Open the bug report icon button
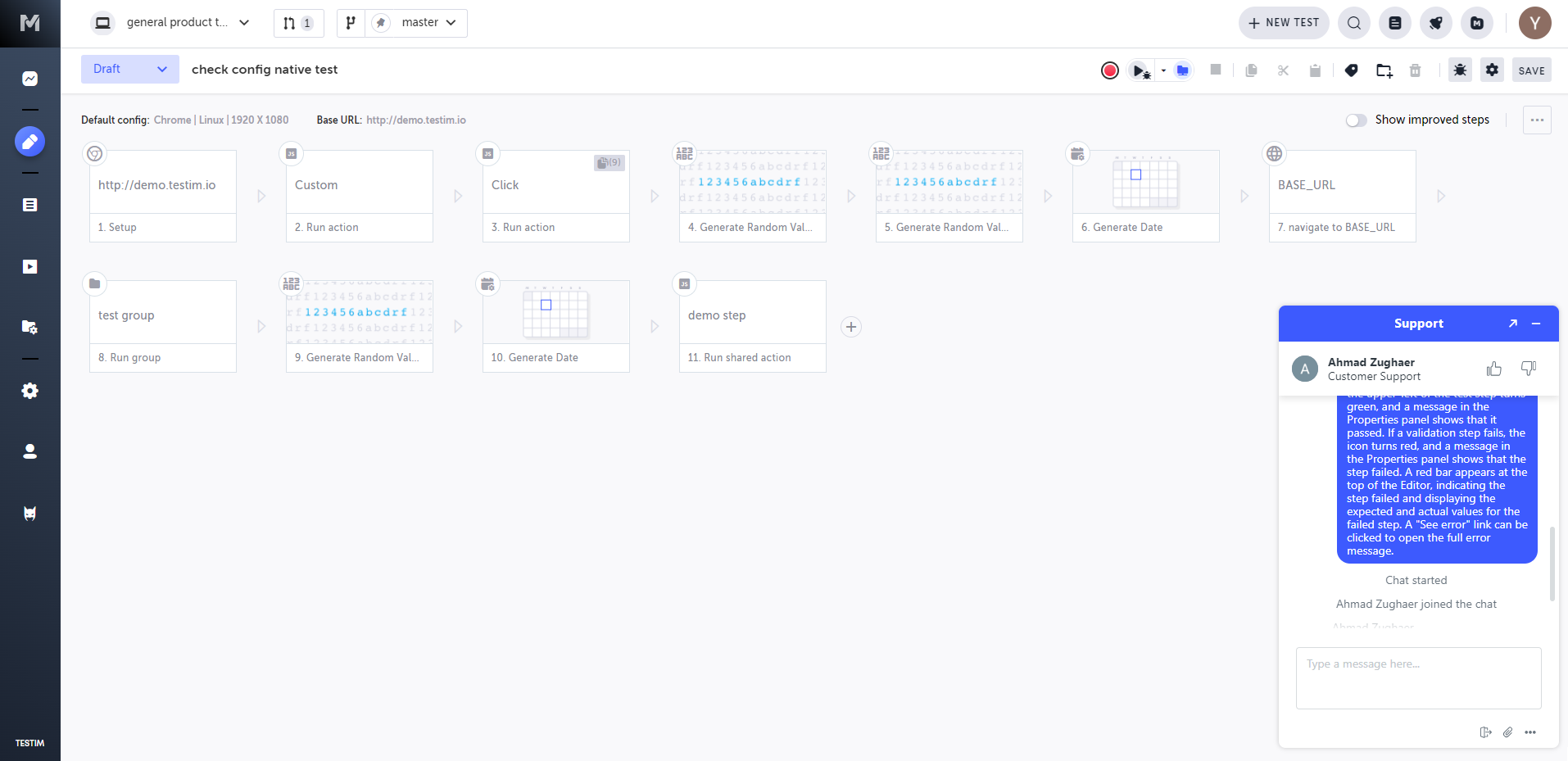Image resolution: width=1568 pixels, height=761 pixels. 1460,70
